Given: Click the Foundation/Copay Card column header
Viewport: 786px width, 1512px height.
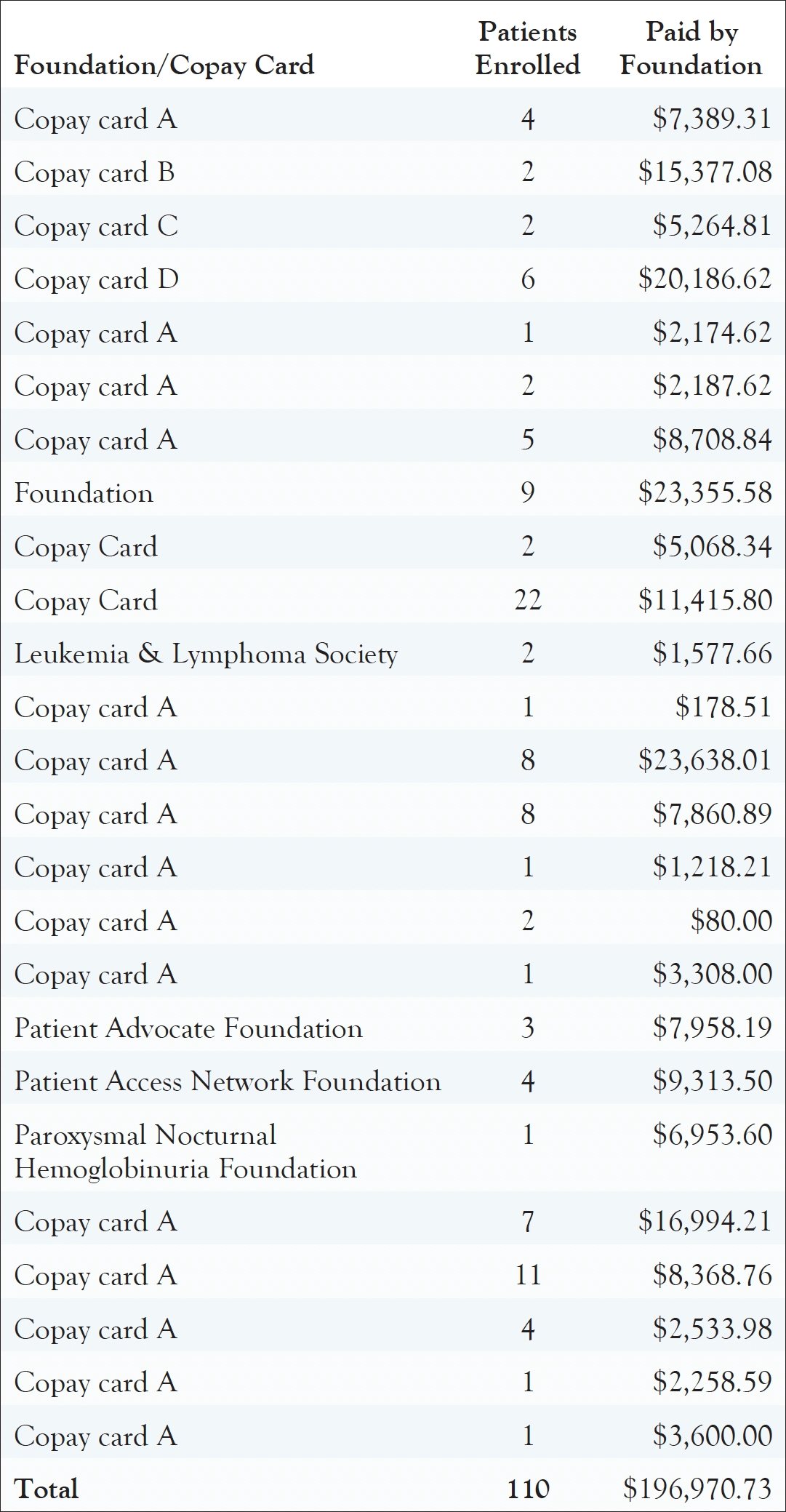Looking at the screenshot, I should (164, 65).
